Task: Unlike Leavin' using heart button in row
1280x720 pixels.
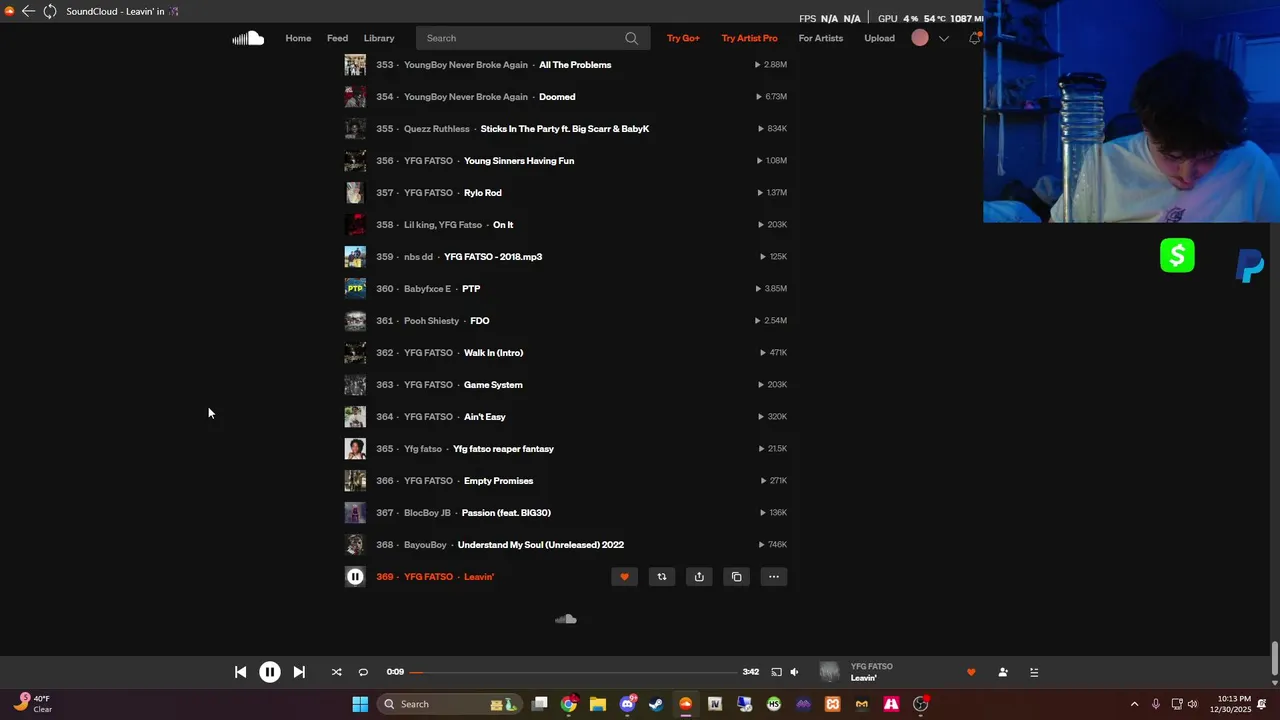Action: pos(624,577)
